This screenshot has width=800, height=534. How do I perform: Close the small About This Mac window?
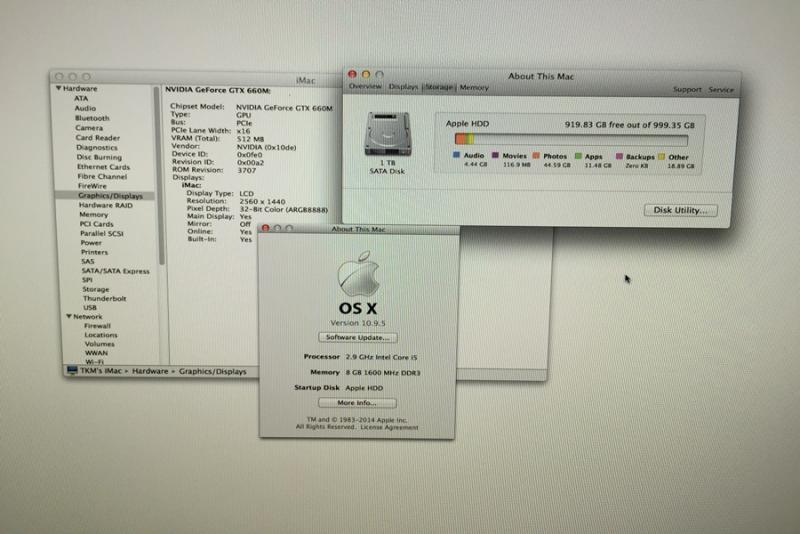click(x=265, y=228)
